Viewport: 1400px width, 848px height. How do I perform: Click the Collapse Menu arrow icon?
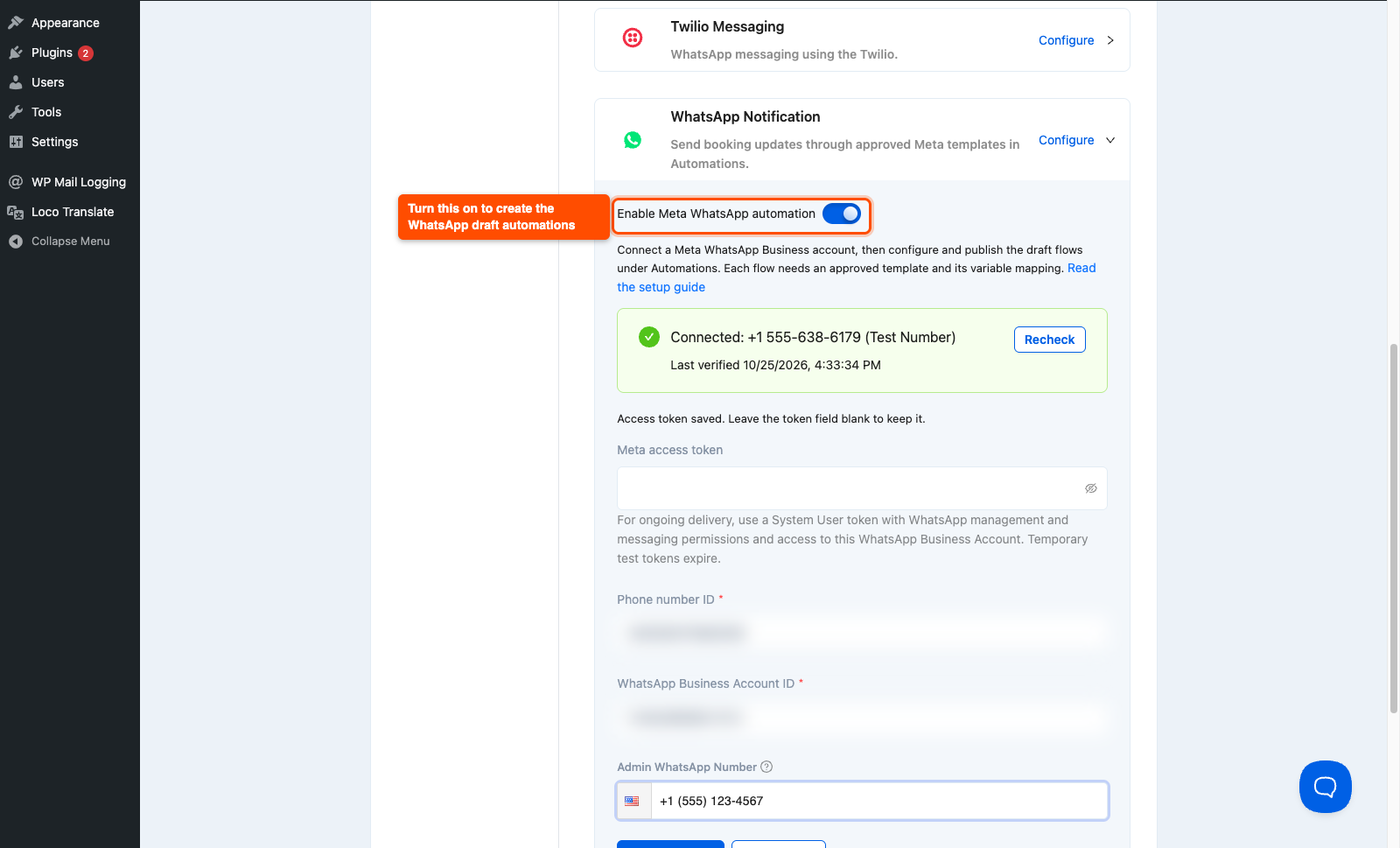(16, 242)
